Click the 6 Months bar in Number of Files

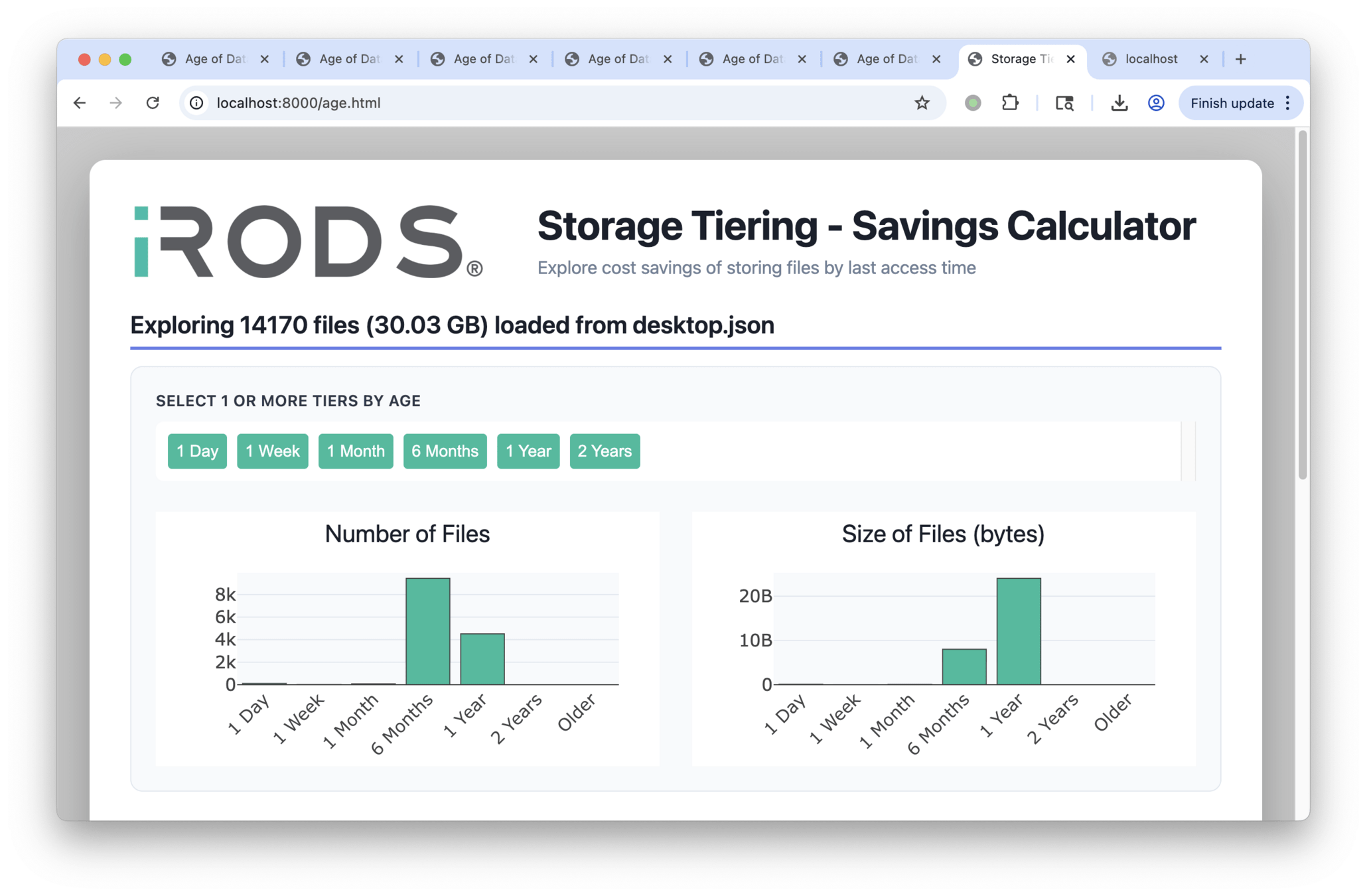tap(428, 631)
